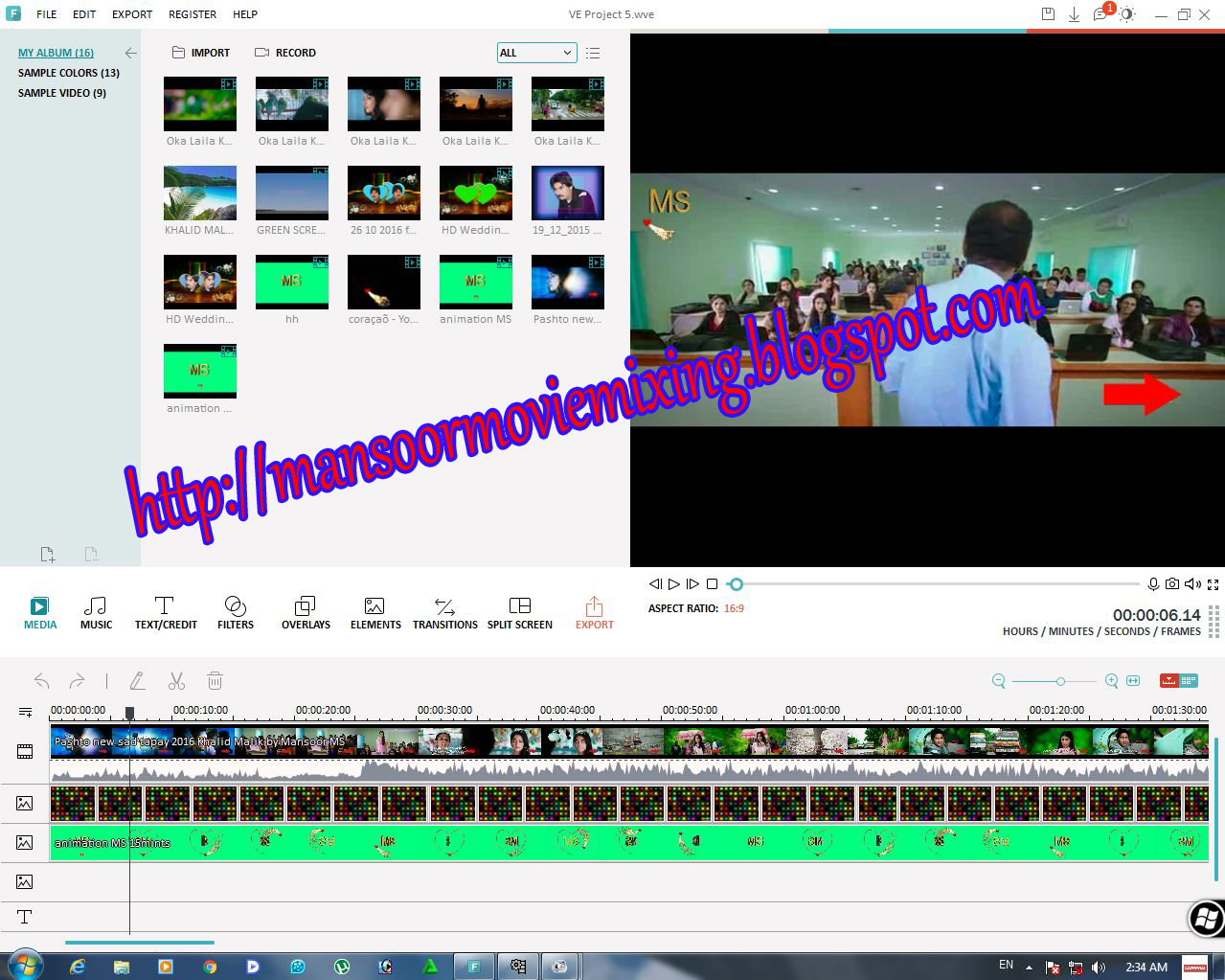
Task: Zoom out the timeline
Action: point(998,681)
